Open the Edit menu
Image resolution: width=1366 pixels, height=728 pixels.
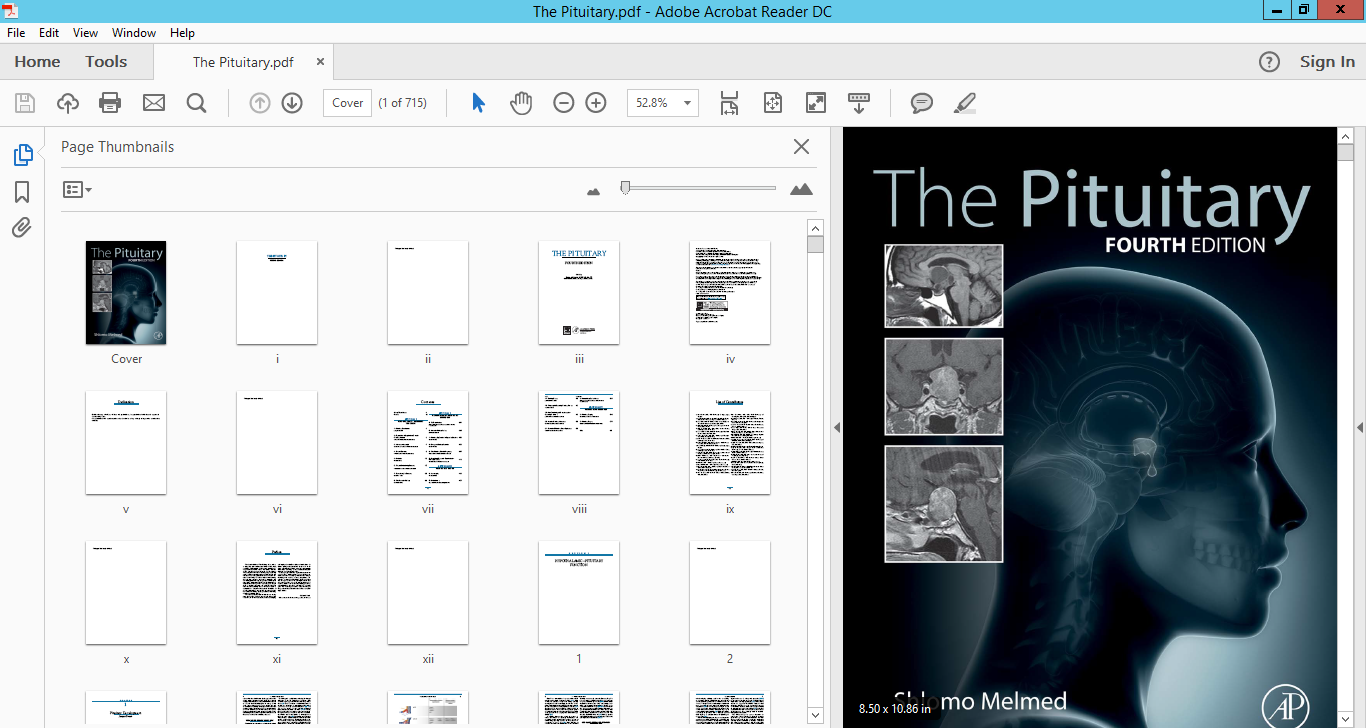click(49, 33)
